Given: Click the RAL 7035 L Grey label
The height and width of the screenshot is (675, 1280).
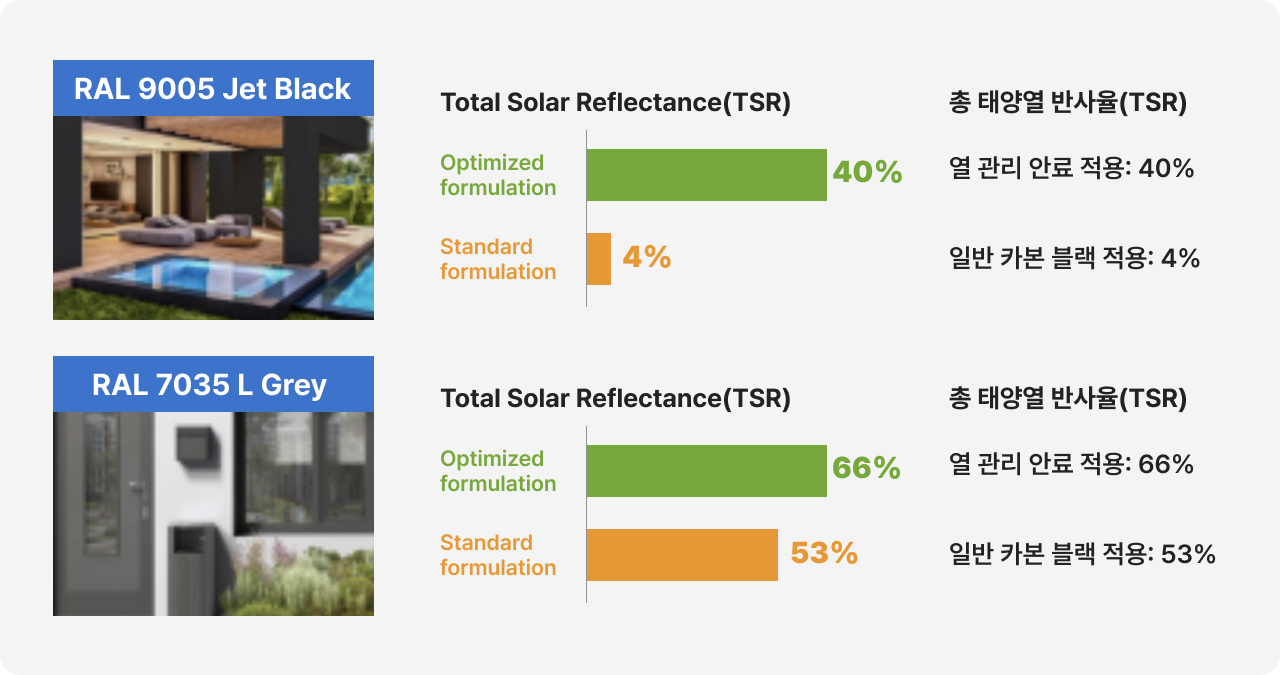Looking at the screenshot, I should pyautogui.click(x=213, y=384).
